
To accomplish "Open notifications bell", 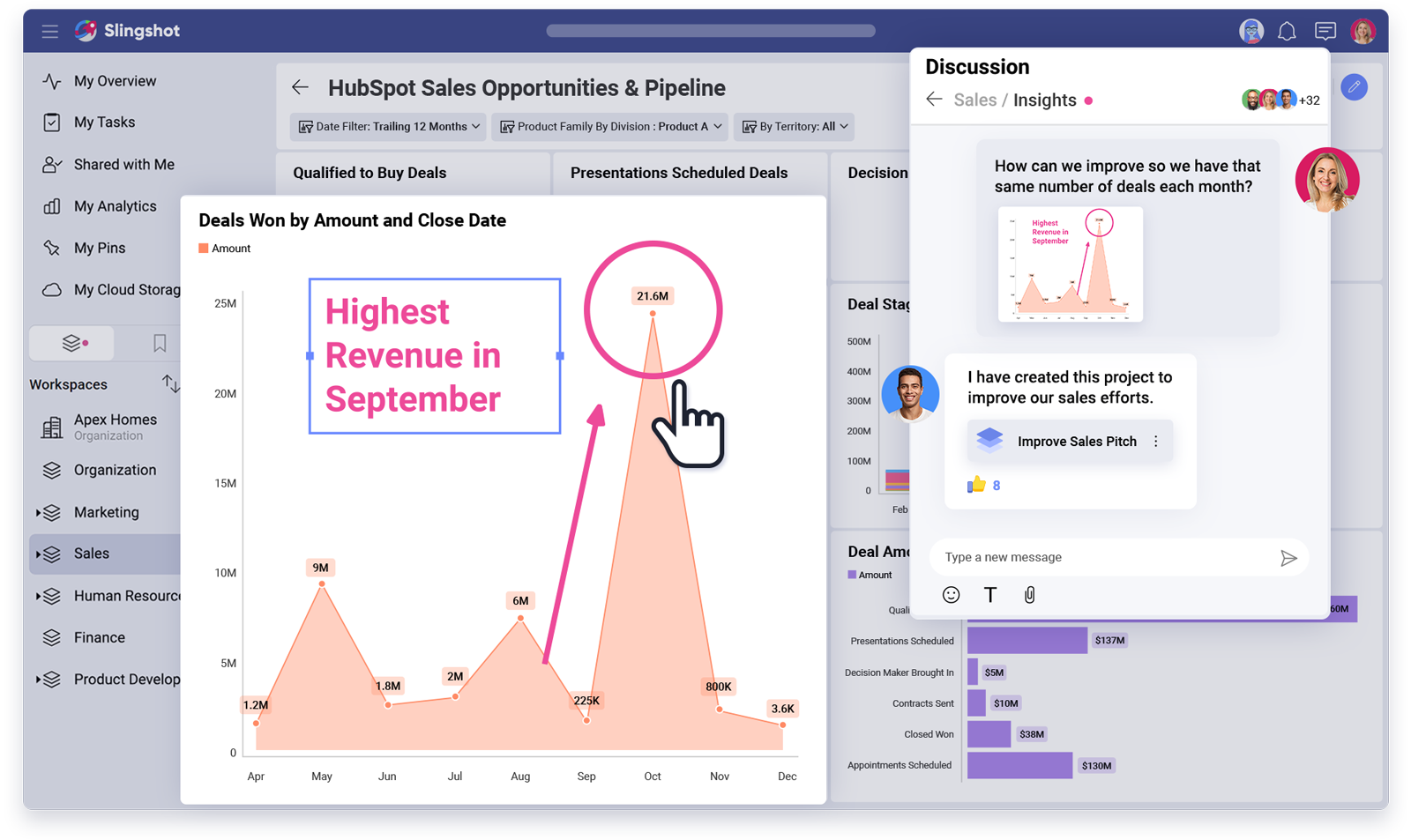I will click(x=1287, y=32).
